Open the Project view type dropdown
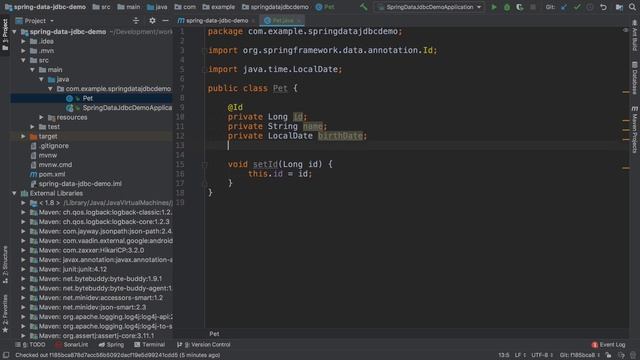640x360 pixels. tap(35, 20)
